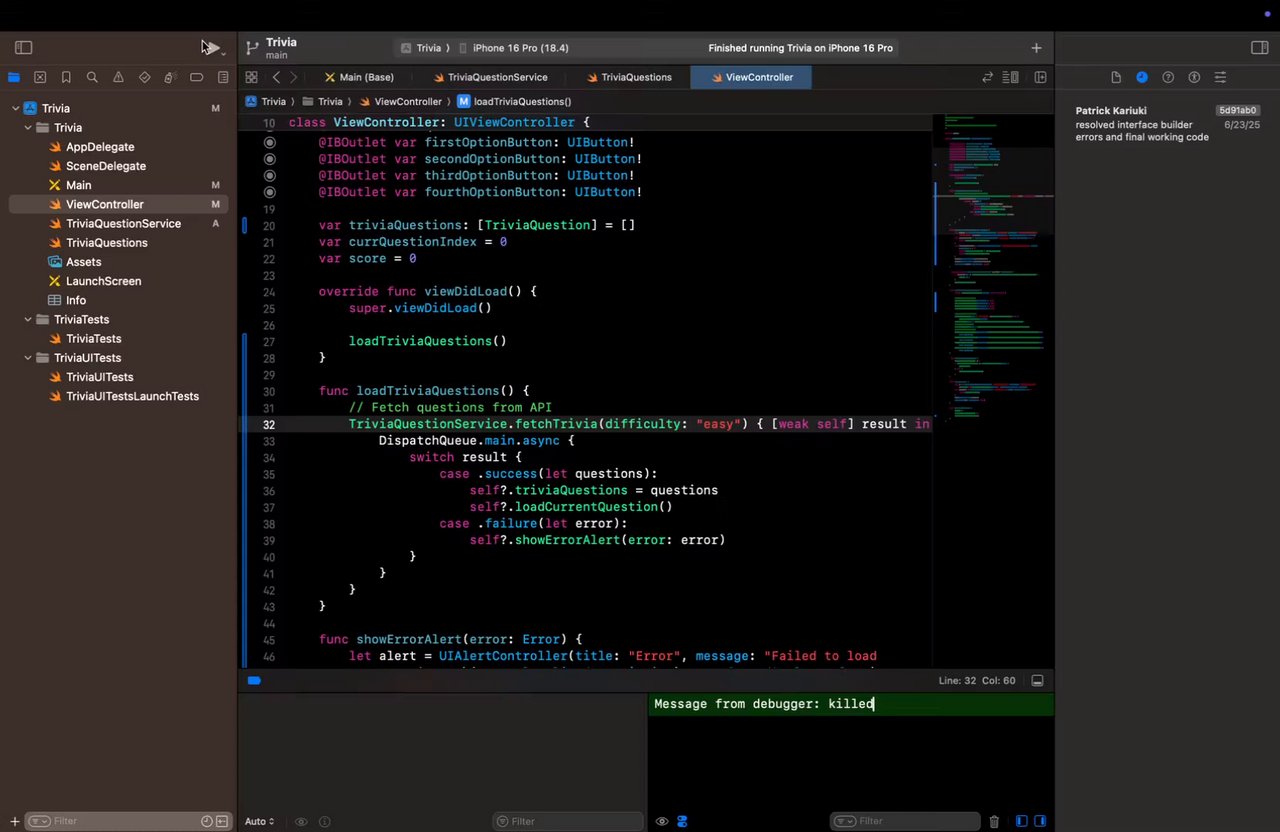
Task: Toggle the debug area visibility button
Action: point(1037,681)
